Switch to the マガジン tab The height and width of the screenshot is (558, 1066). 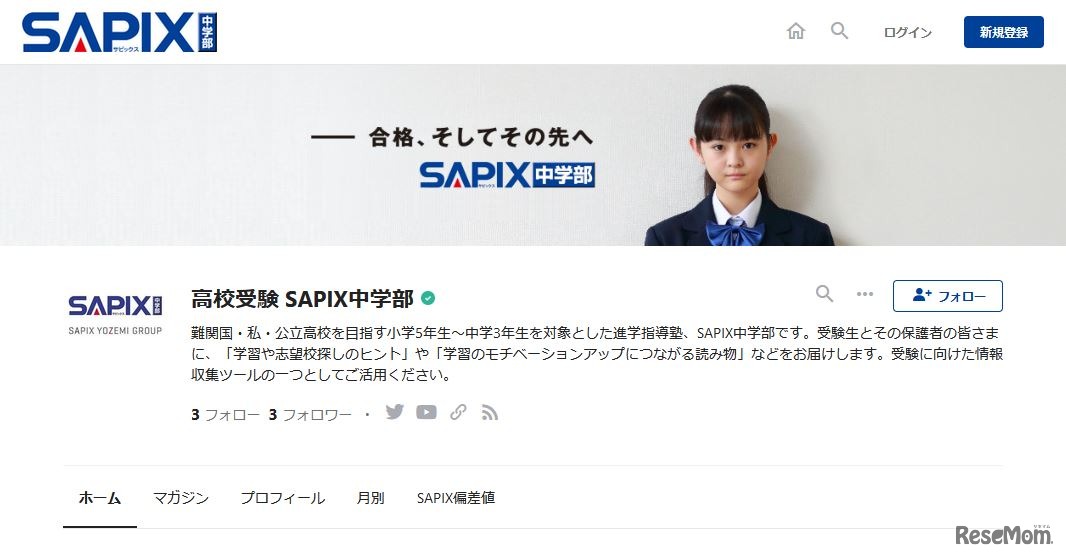181,498
